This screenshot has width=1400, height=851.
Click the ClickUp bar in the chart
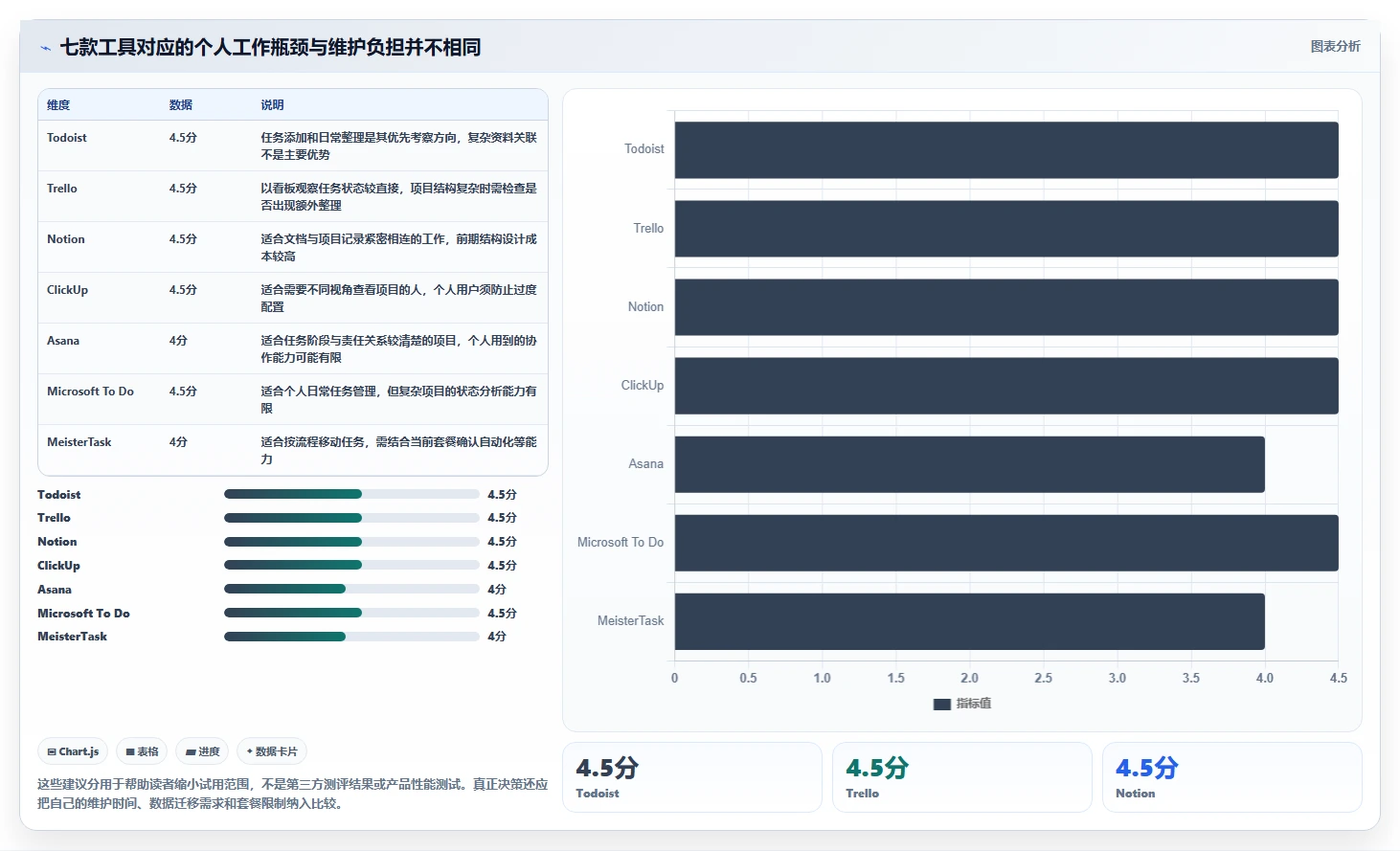1006,385
